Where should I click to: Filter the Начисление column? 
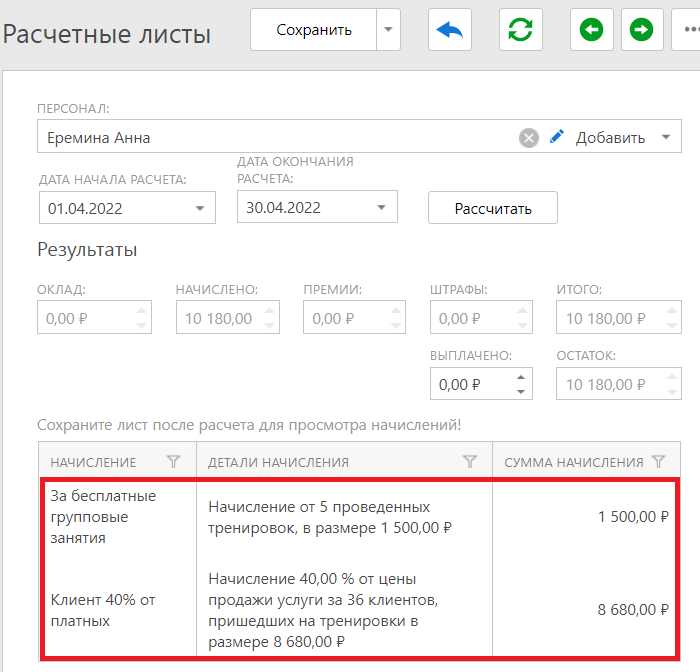[x=173, y=461]
